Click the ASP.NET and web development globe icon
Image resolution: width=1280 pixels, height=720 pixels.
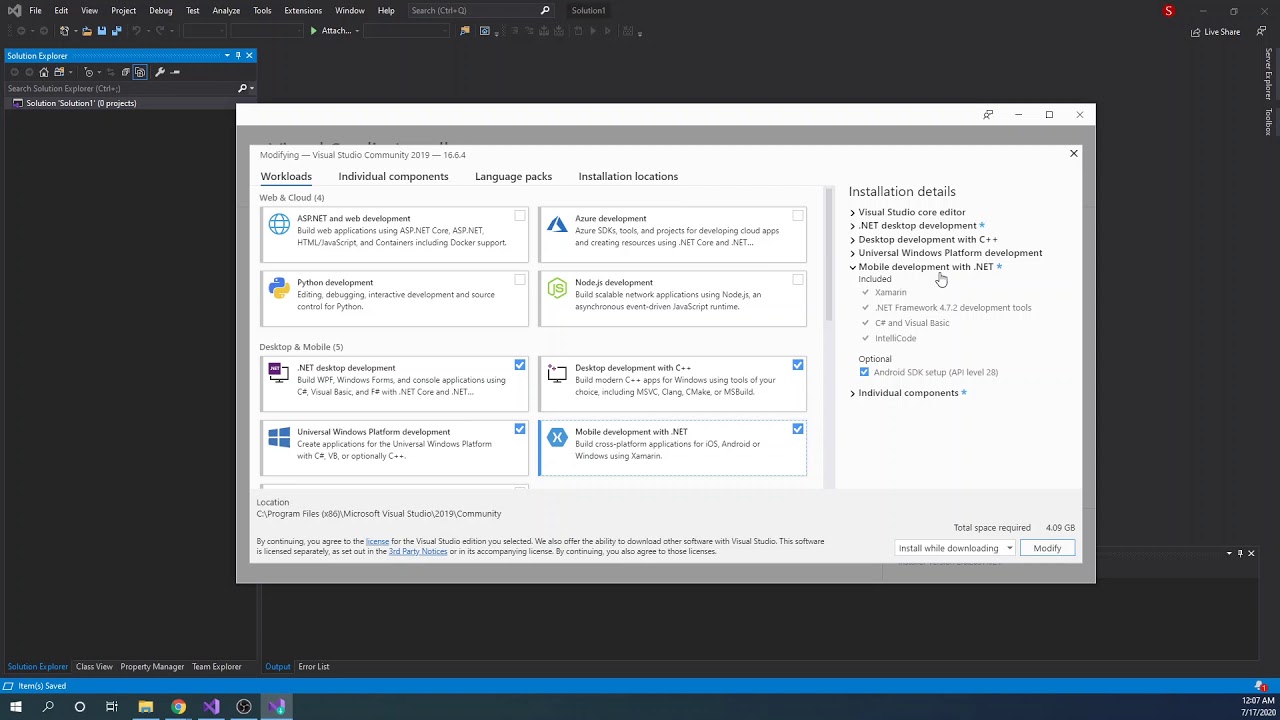[279, 224]
